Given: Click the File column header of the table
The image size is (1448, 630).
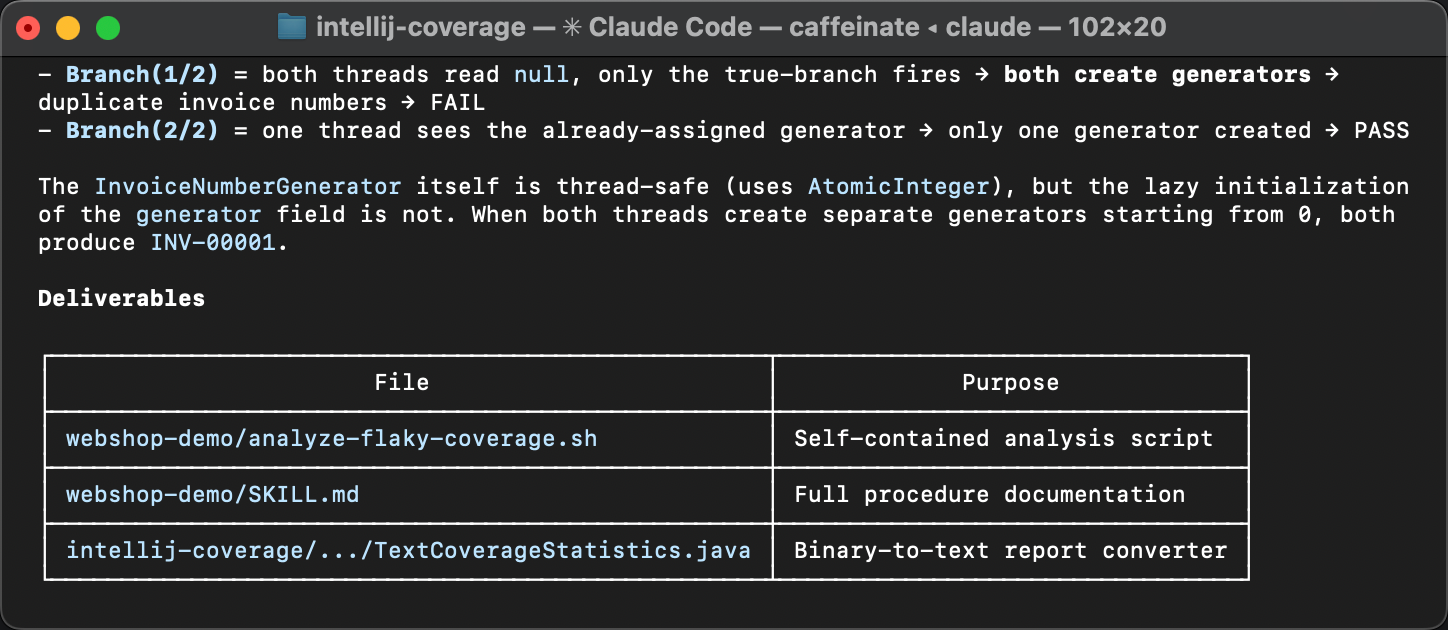Looking at the screenshot, I should (404, 383).
